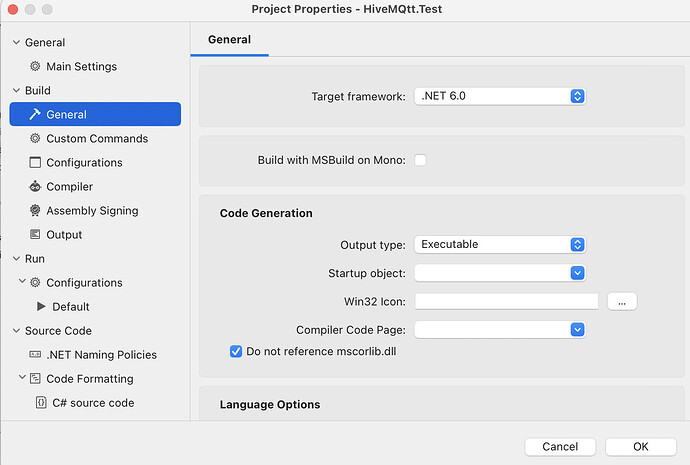Image resolution: width=690 pixels, height=465 pixels.
Task: Click the Assembly Signing seal icon
Action: click(36, 211)
